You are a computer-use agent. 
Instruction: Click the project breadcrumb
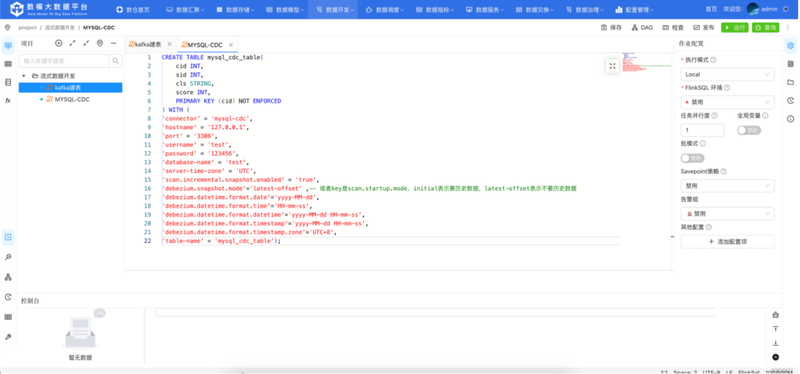click(28, 28)
